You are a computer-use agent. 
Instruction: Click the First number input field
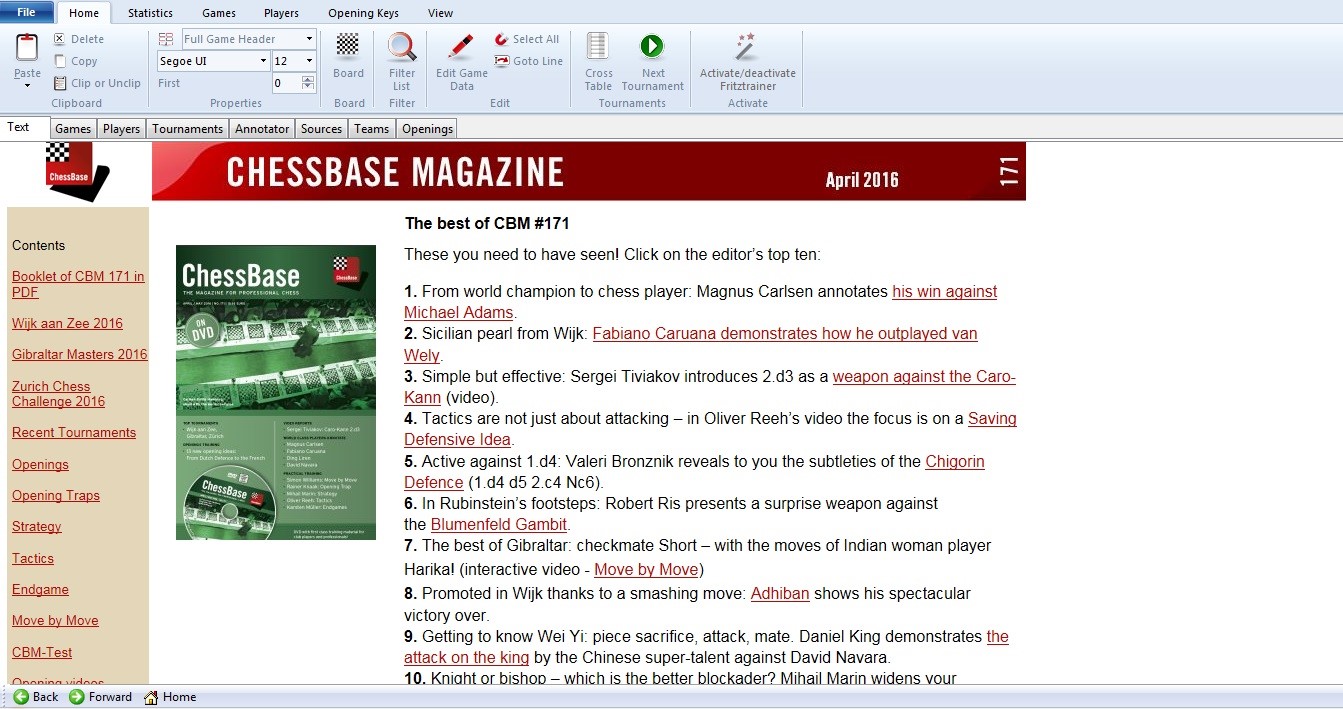click(286, 83)
